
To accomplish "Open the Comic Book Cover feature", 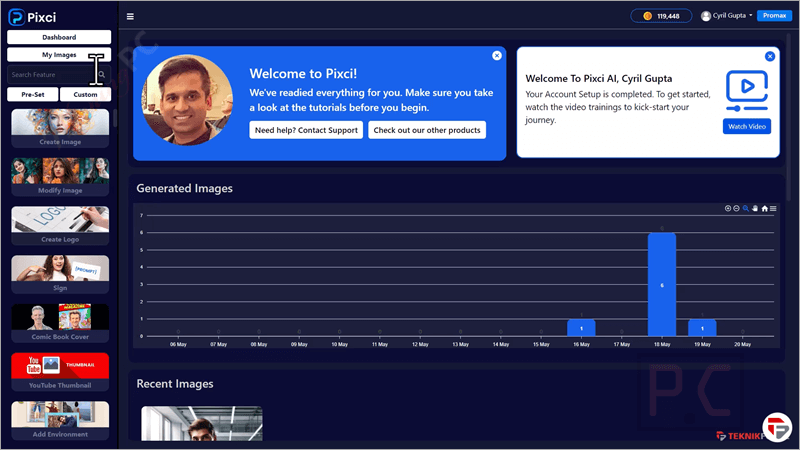I will click(x=60, y=323).
